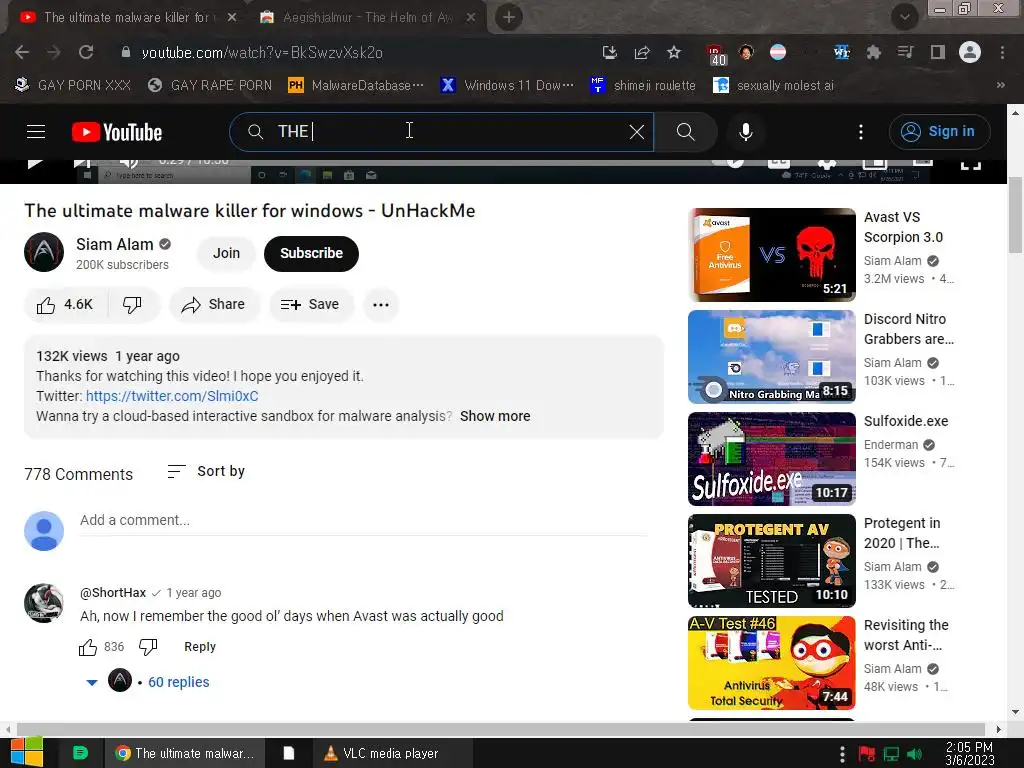Submit search with magnifier button
This screenshot has width=1024, height=768.
[x=686, y=132]
